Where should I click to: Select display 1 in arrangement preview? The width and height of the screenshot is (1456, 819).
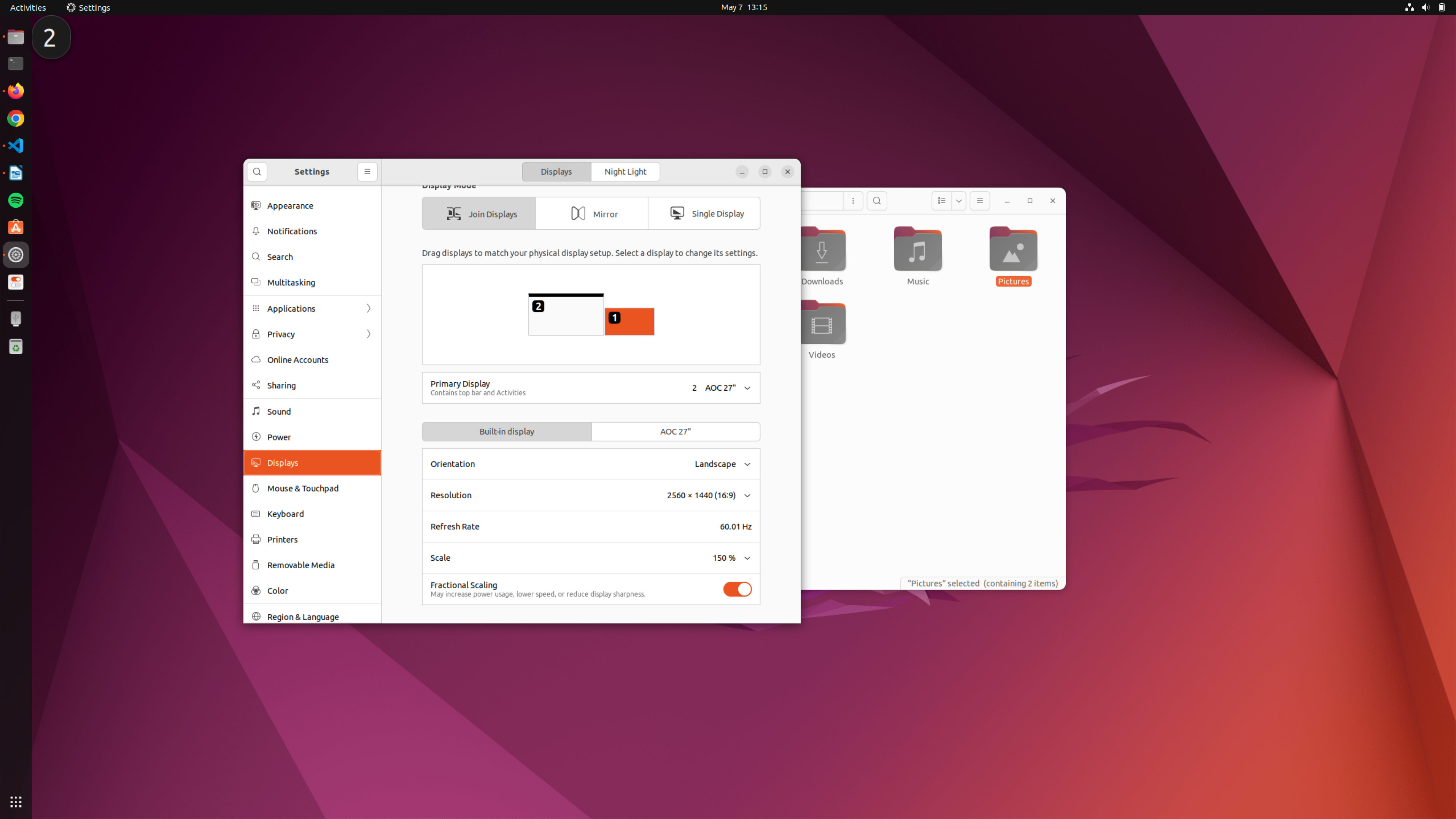(x=629, y=321)
